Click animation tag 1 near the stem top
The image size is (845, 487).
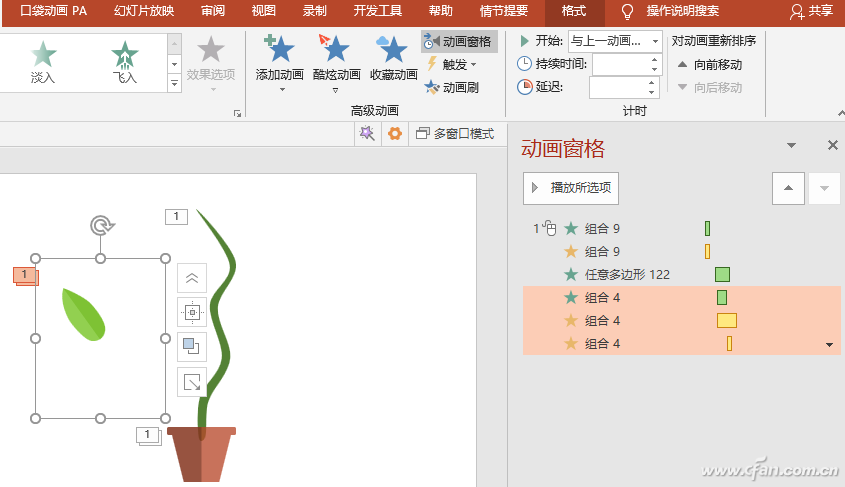coord(176,217)
